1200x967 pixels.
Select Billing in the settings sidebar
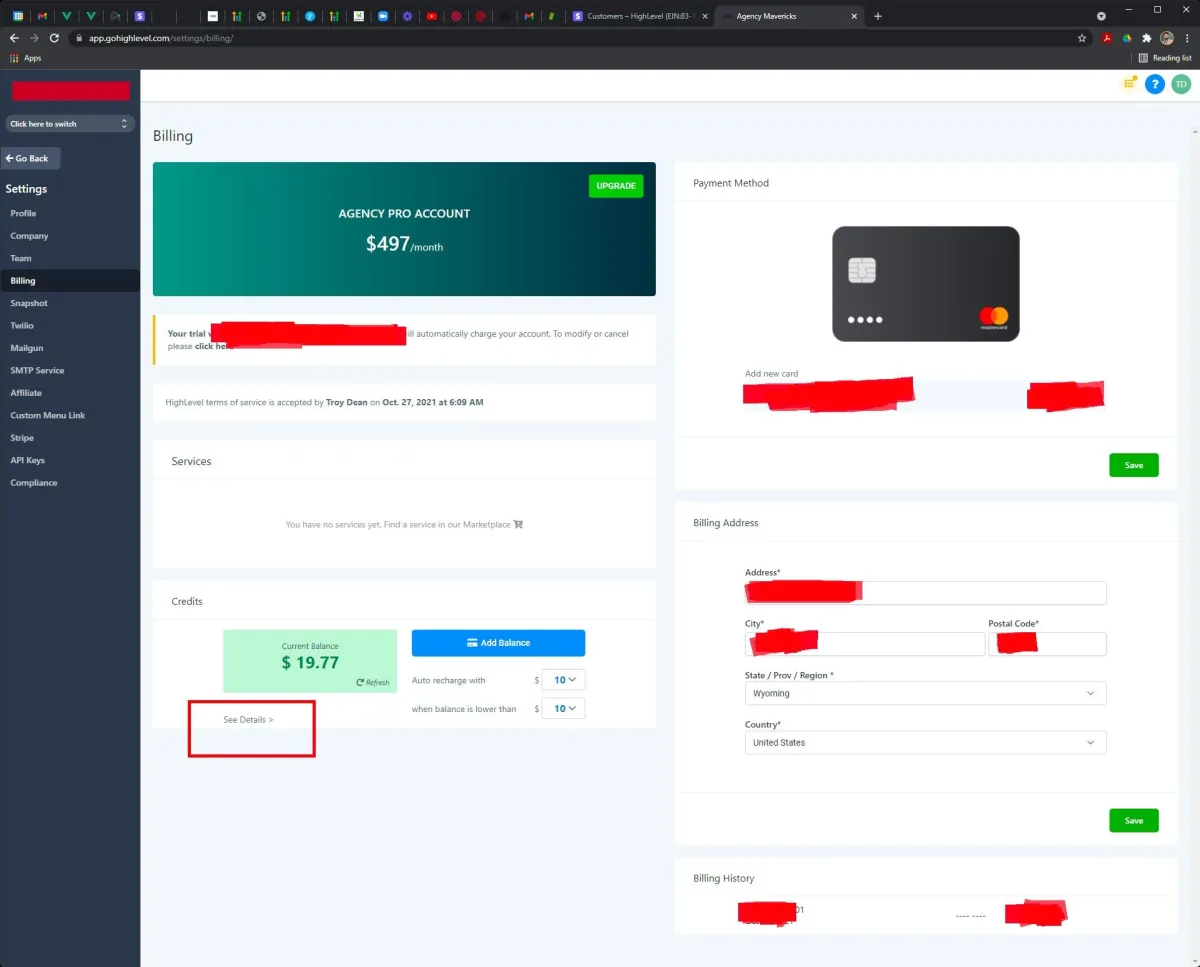70,281
